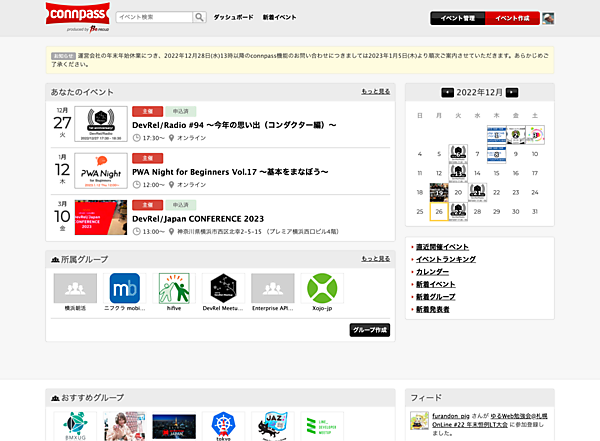Open the ニフクラ mobile backend group icon

point(127,289)
